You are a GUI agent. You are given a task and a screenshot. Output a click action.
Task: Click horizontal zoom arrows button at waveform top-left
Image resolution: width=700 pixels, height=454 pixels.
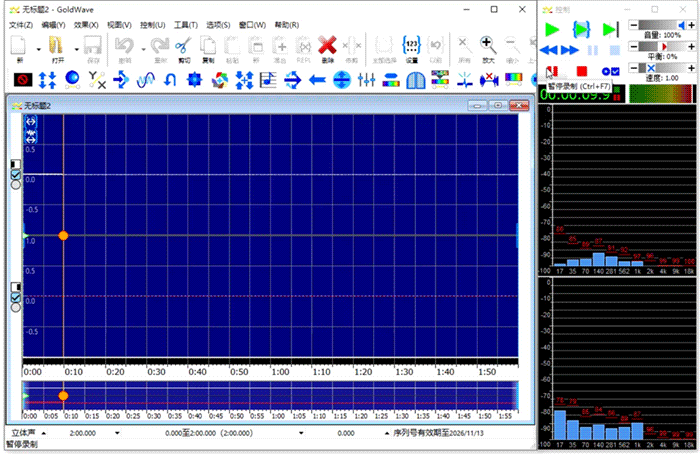click(x=30, y=121)
